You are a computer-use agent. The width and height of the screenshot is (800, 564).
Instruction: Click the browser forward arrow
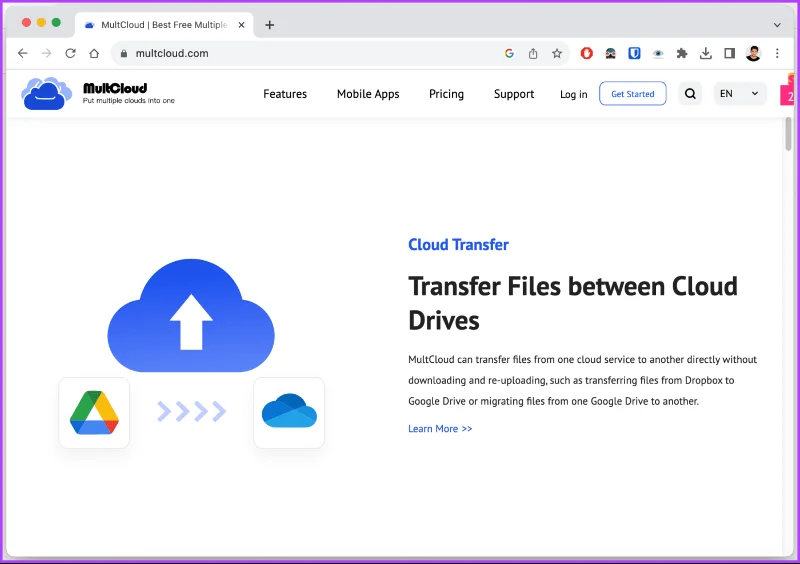46,53
